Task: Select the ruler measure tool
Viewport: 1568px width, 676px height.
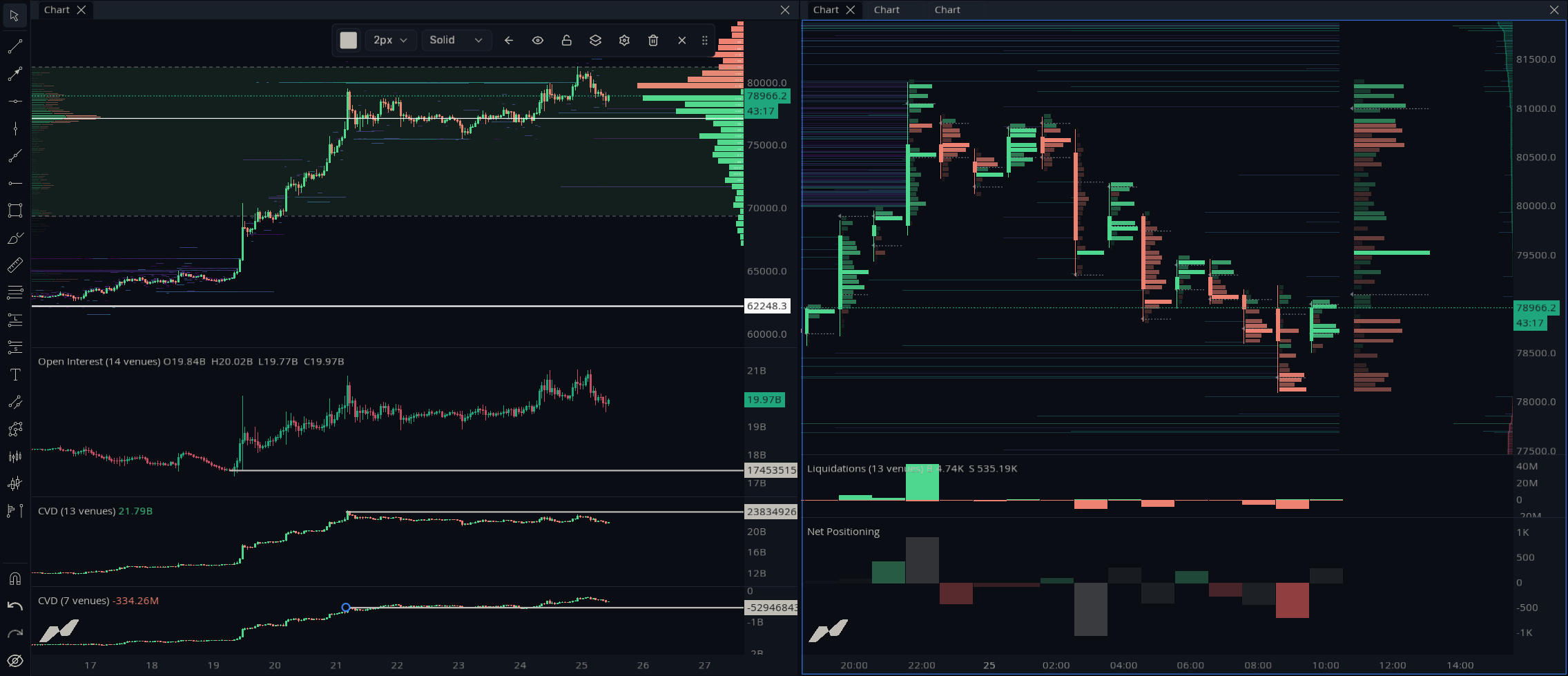Action: (x=14, y=265)
